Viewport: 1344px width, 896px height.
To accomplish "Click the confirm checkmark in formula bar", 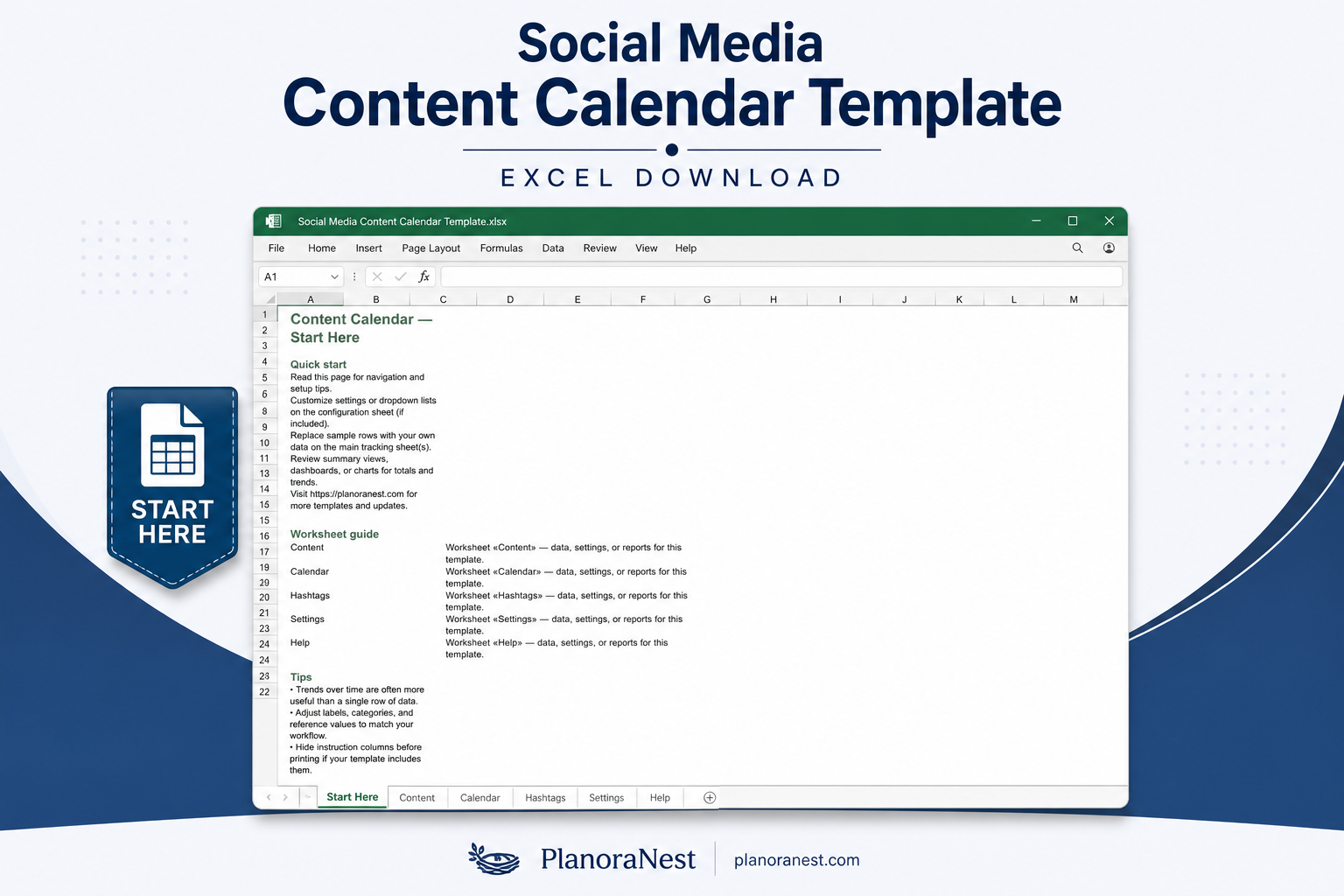I will click(401, 276).
